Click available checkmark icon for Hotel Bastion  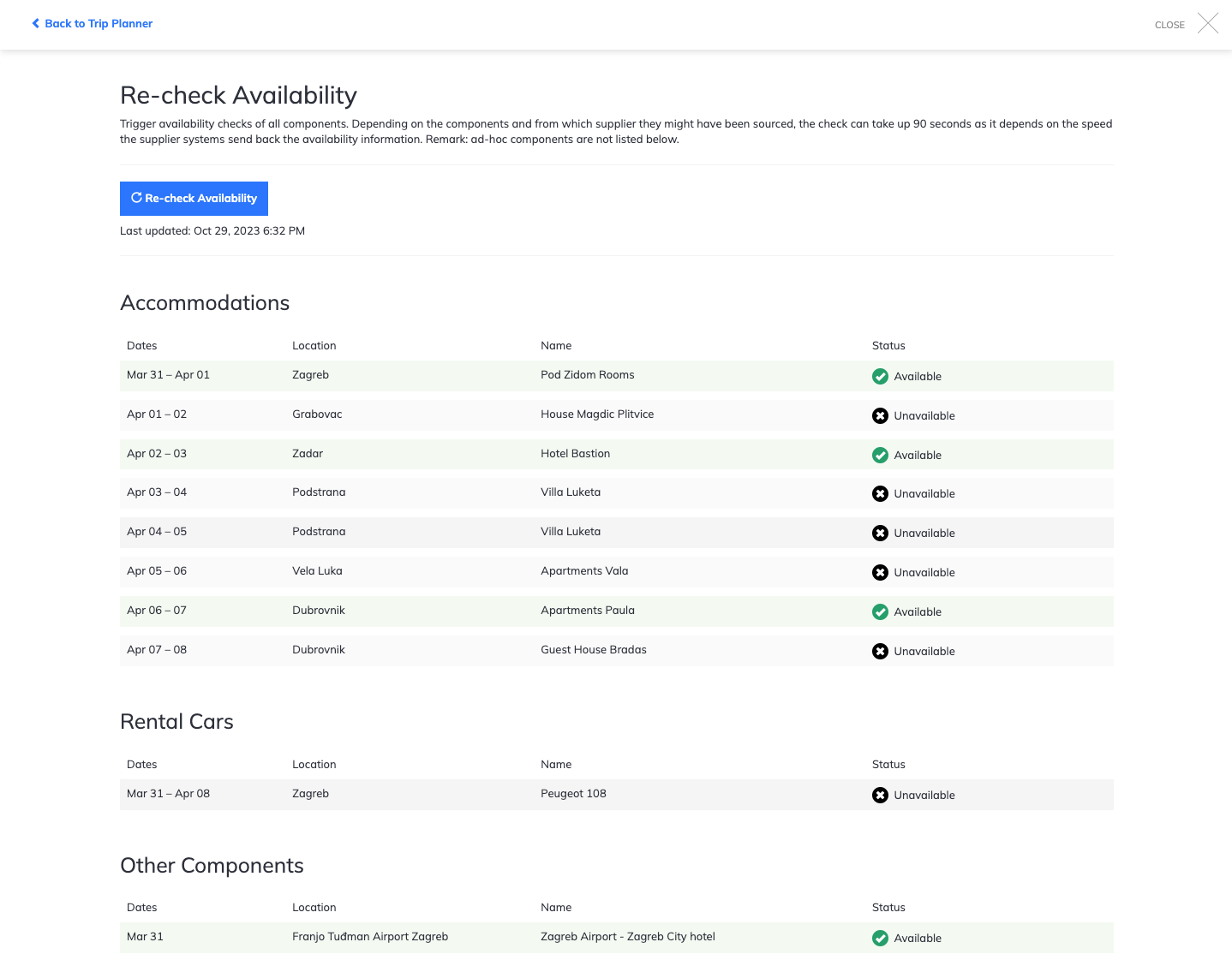click(x=880, y=455)
